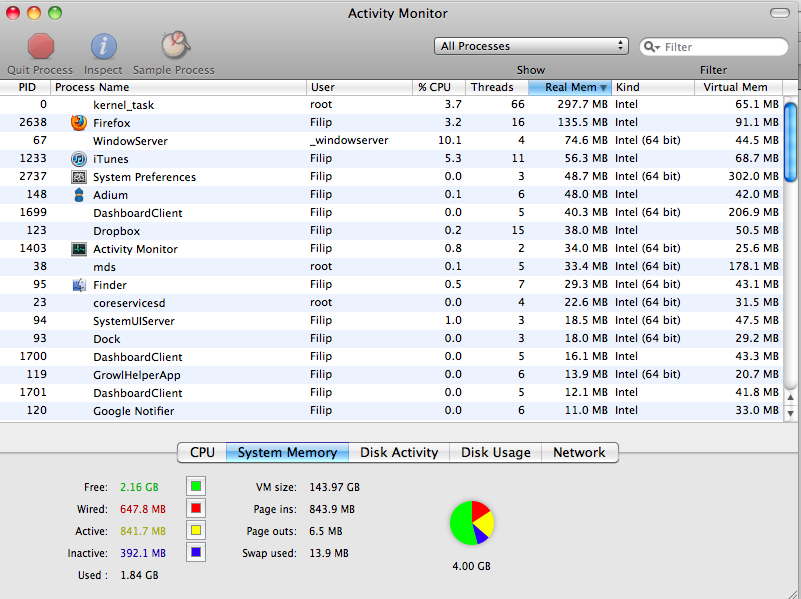
Task: Click the red Wired memory color swatch
Action: click(x=196, y=508)
